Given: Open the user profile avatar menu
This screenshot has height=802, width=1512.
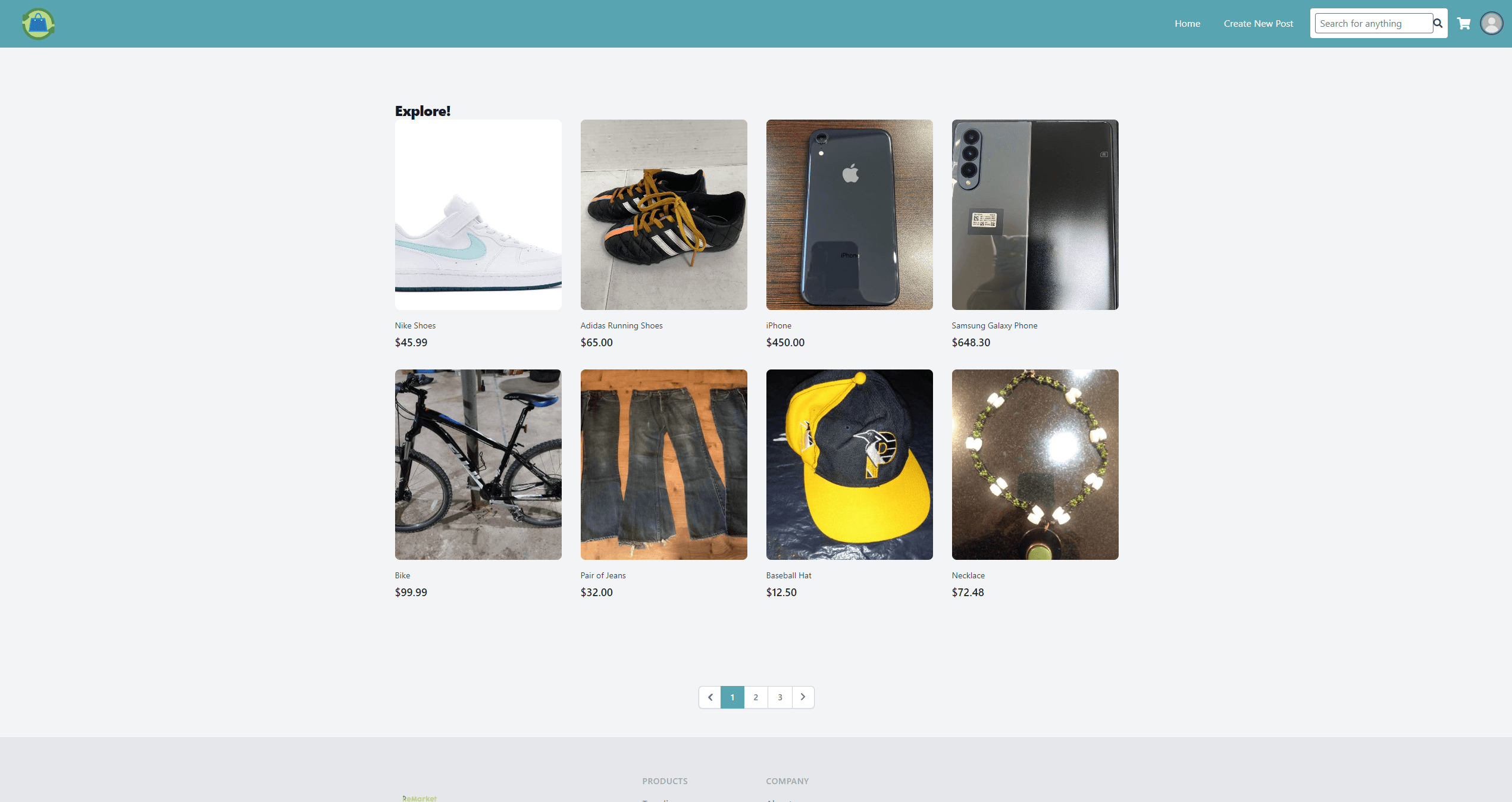Looking at the screenshot, I should coord(1492,24).
